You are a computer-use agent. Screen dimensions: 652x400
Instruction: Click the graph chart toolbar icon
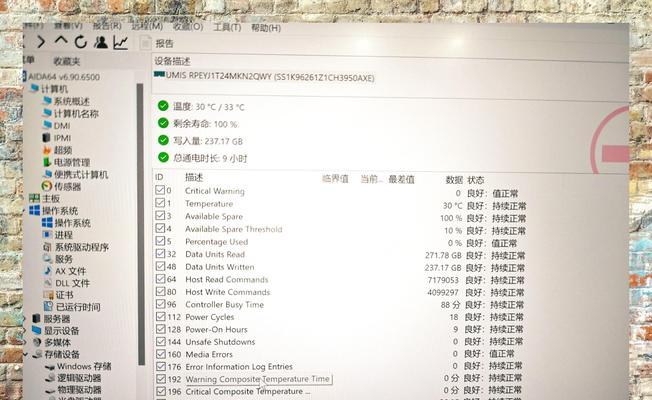[121, 42]
